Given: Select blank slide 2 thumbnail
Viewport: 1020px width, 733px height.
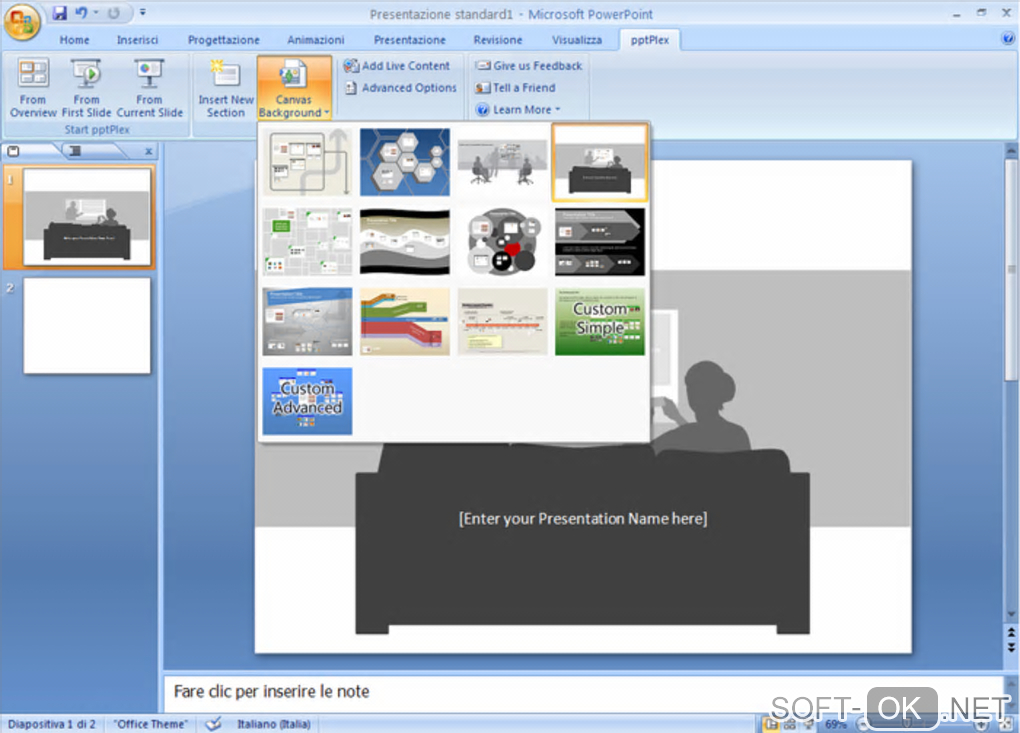Looking at the screenshot, I should click(x=87, y=326).
